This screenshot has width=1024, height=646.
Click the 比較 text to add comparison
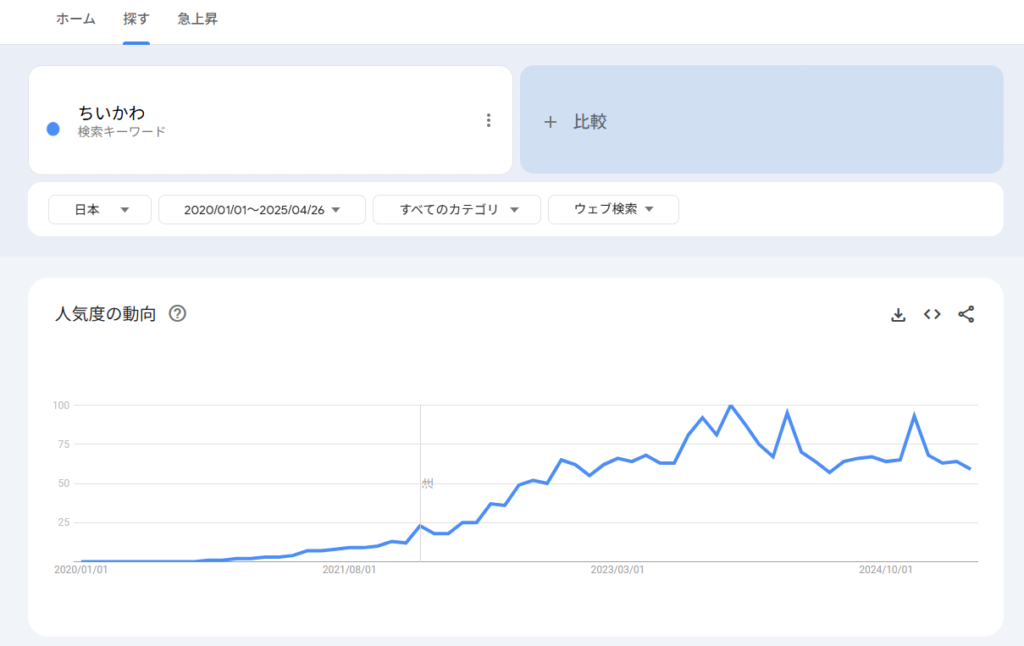point(590,122)
